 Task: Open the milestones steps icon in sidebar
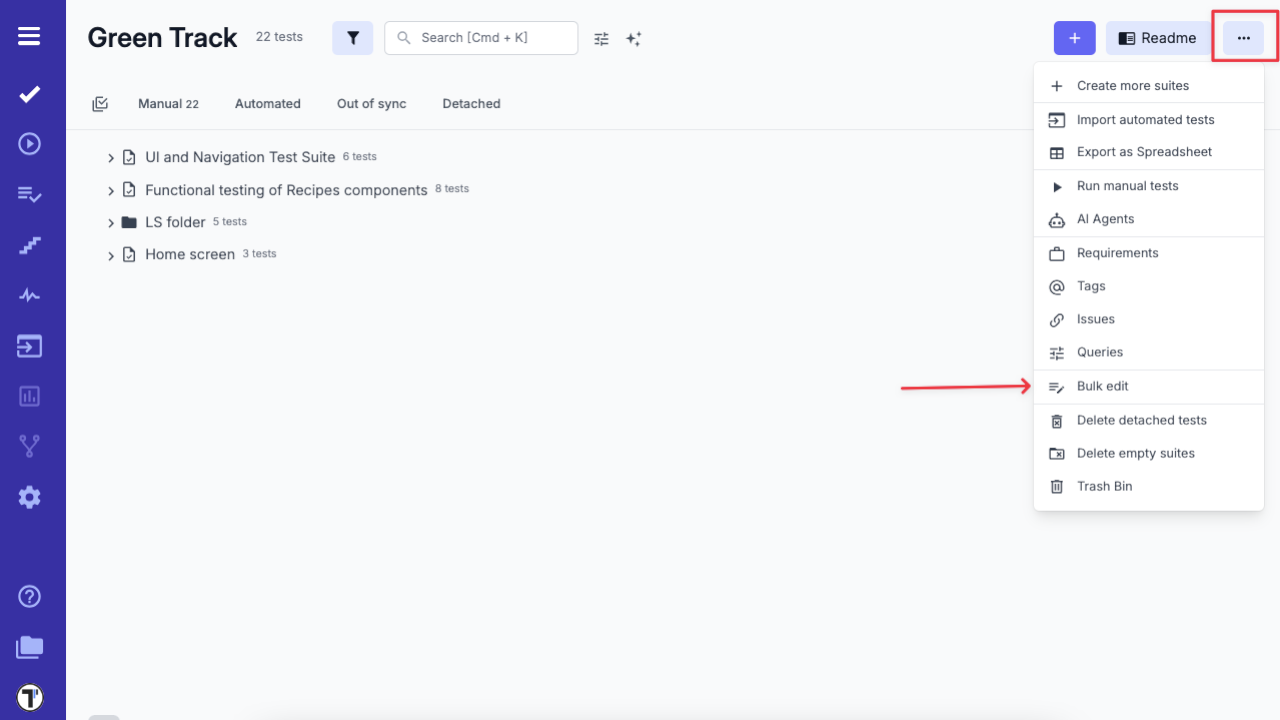point(29,244)
